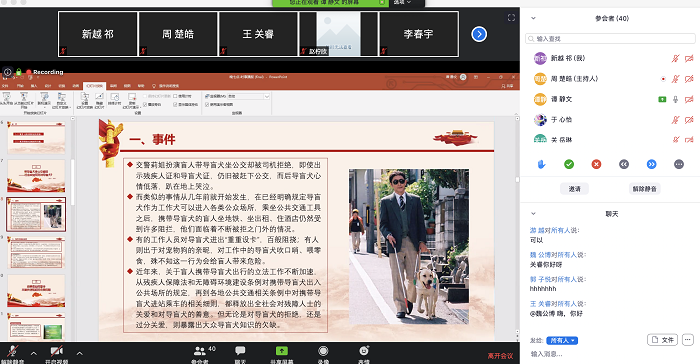Toggle start video camera button

pos(56,351)
